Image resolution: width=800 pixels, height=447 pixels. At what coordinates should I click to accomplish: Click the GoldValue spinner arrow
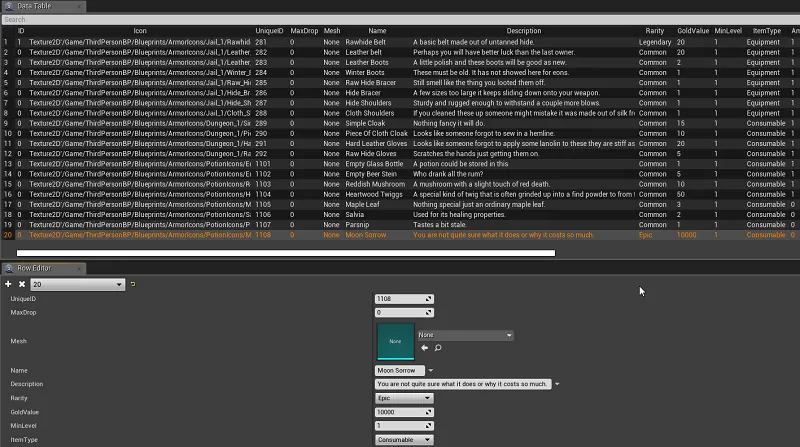coord(429,412)
